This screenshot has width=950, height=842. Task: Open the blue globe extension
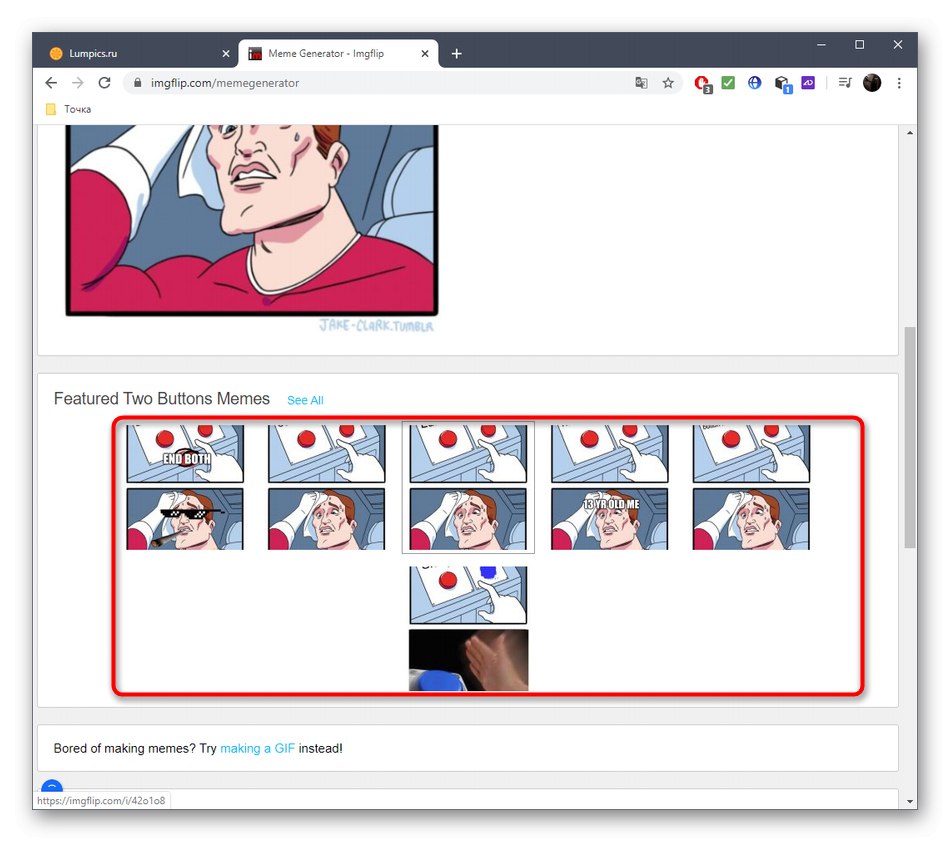click(x=754, y=82)
